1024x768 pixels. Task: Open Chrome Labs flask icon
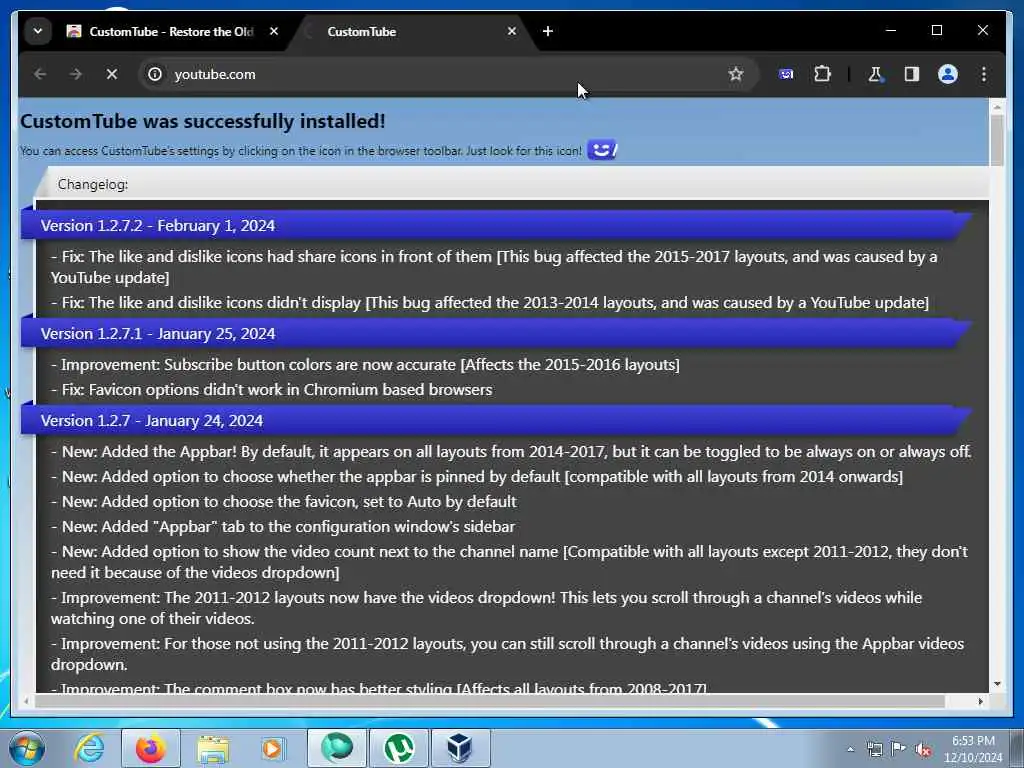point(875,74)
